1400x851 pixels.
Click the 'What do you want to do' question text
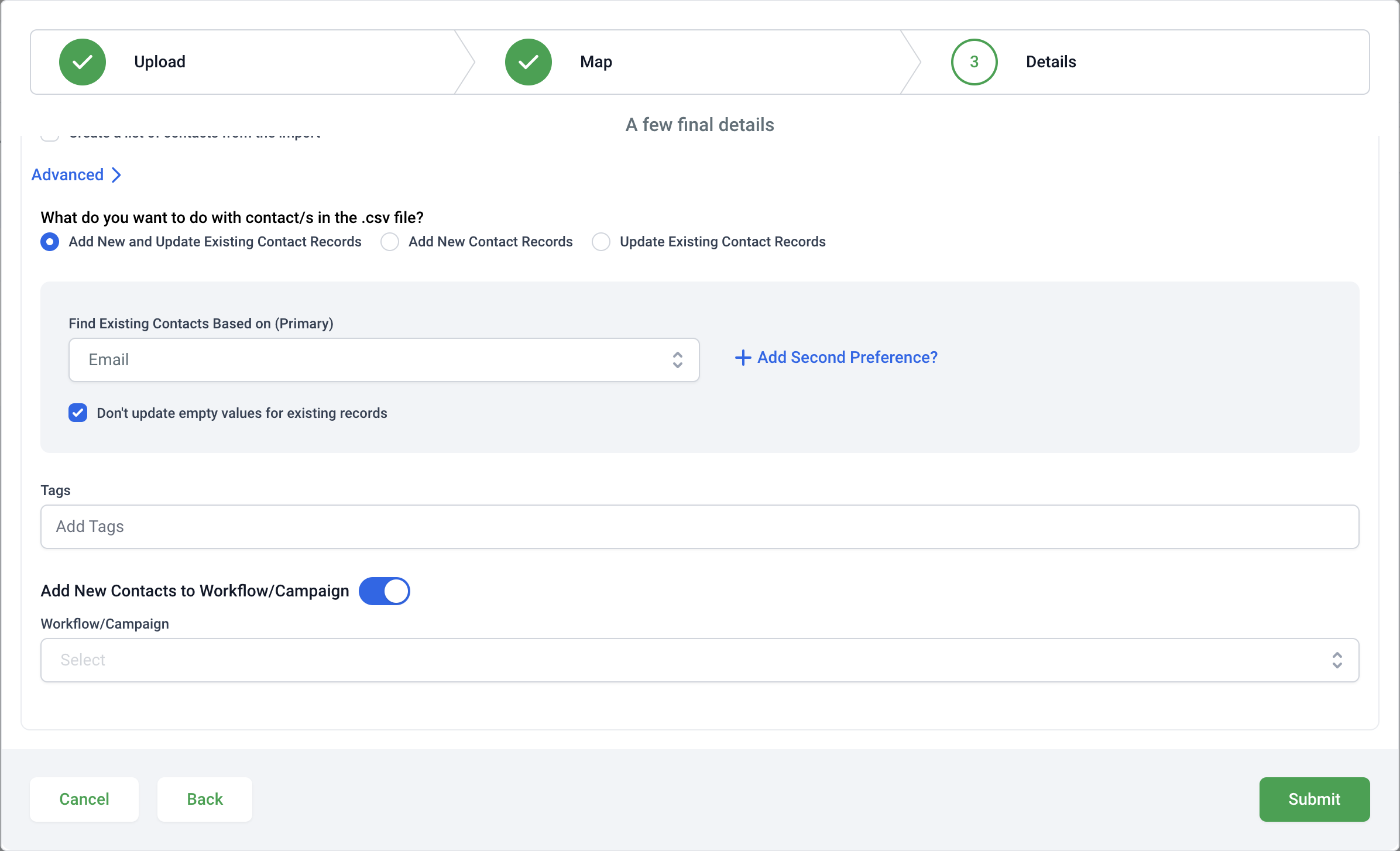[x=232, y=218]
